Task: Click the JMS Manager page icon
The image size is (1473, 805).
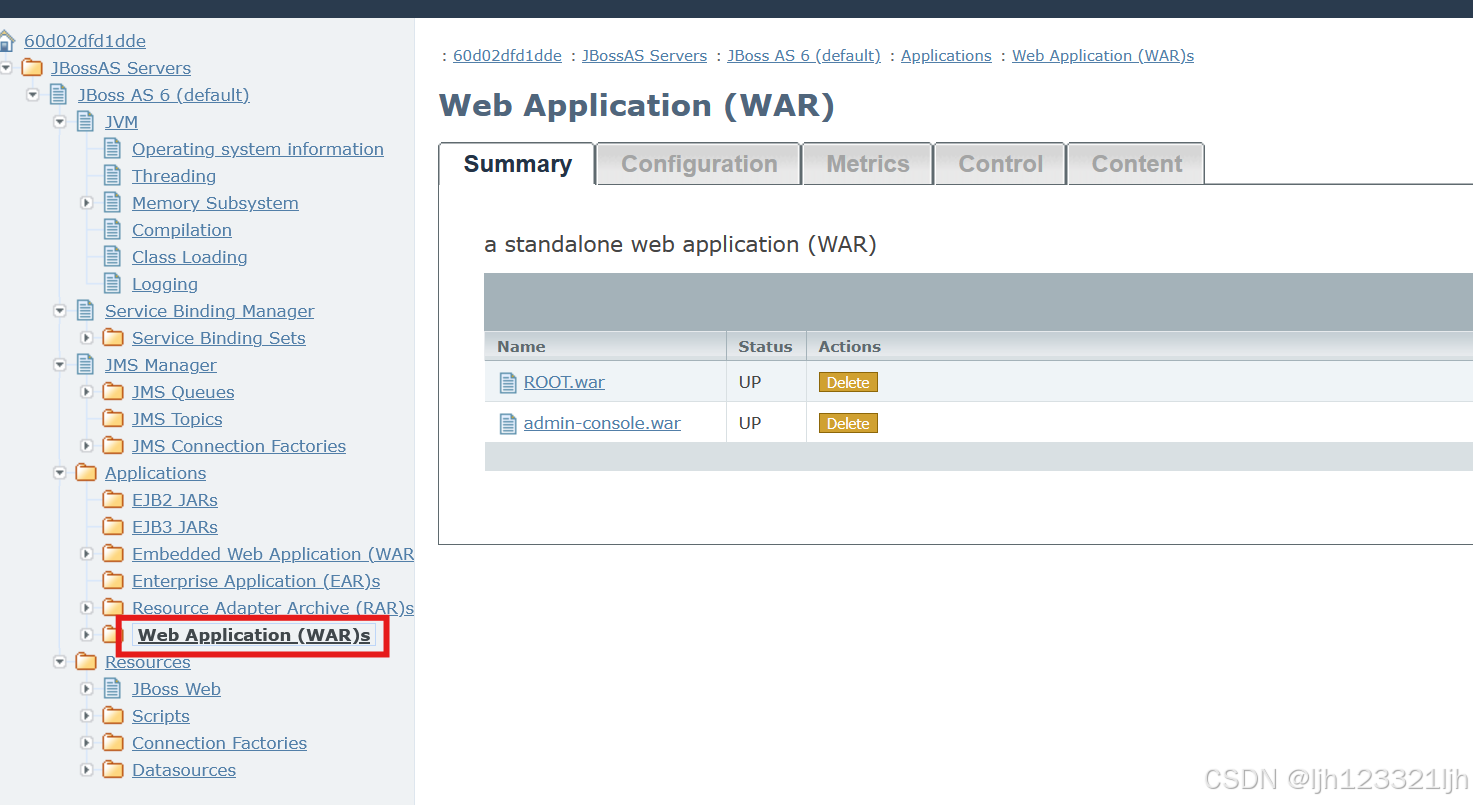Action: pyautogui.click(x=86, y=365)
